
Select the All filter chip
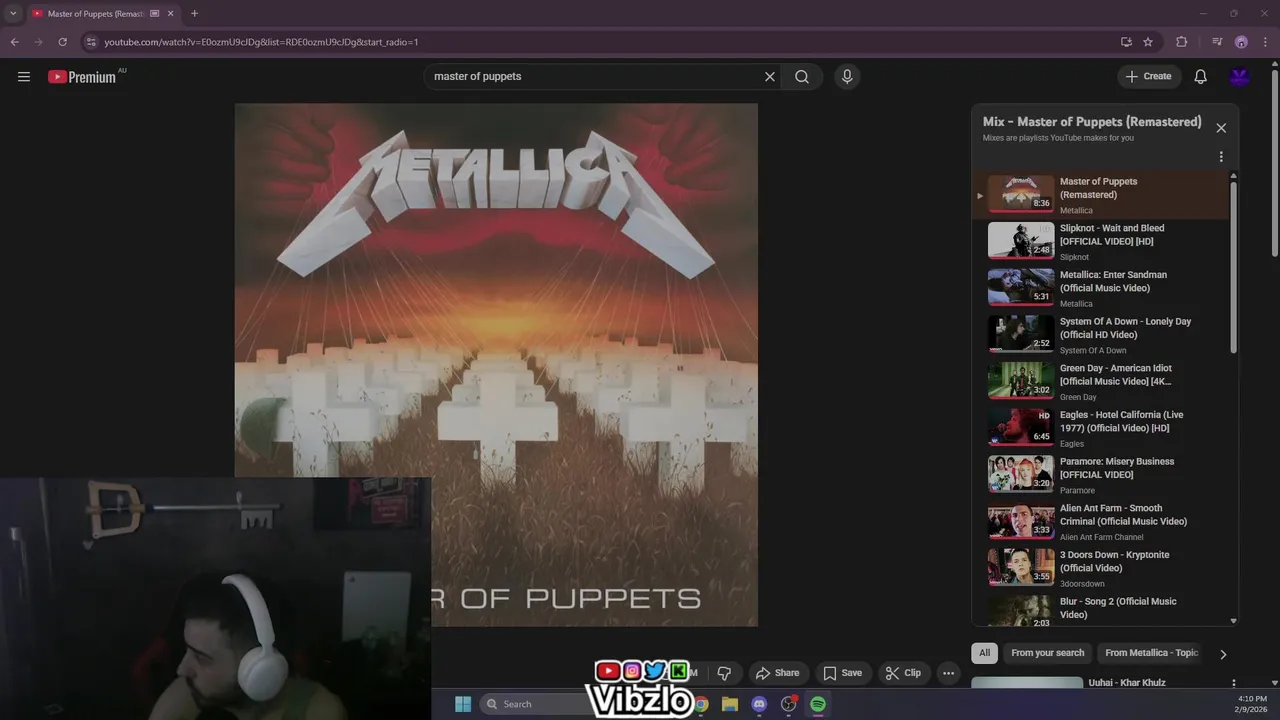(x=984, y=653)
